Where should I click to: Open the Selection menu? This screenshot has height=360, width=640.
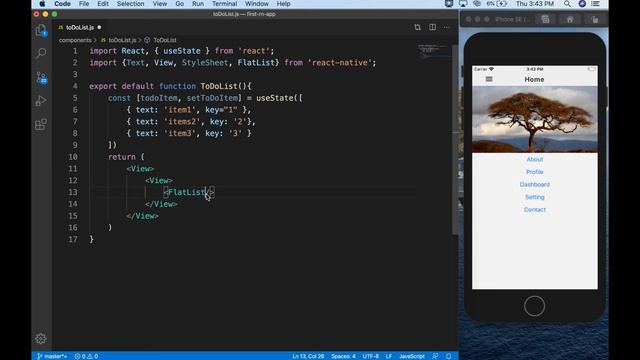pos(131,4)
